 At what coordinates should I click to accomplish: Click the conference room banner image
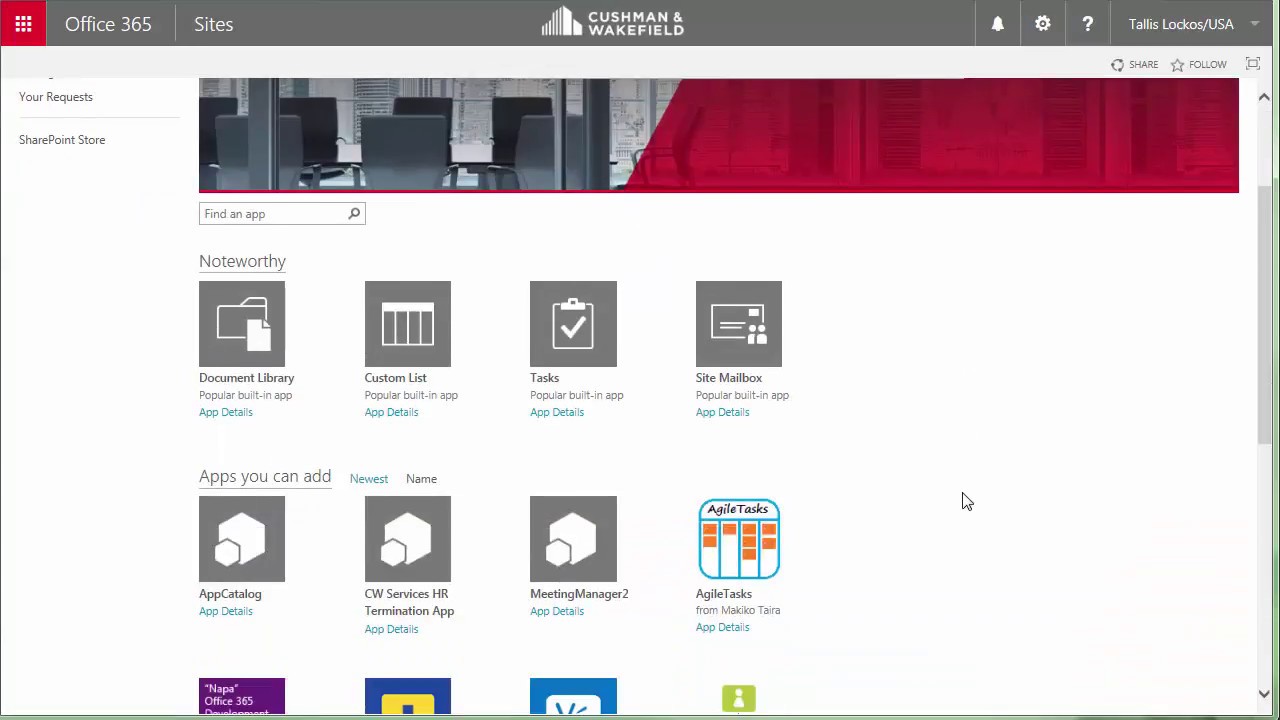point(719,135)
